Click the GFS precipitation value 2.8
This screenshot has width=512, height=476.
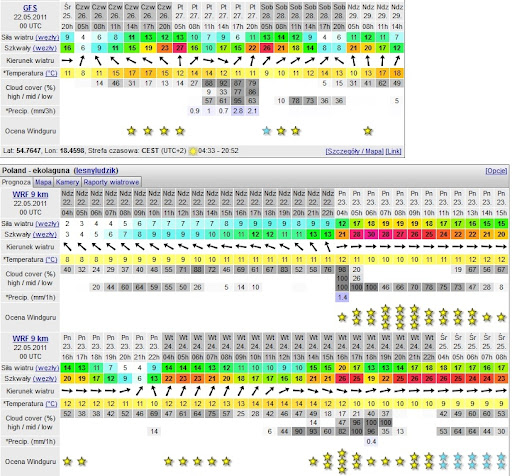pyautogui.click(x=238, y=111)
